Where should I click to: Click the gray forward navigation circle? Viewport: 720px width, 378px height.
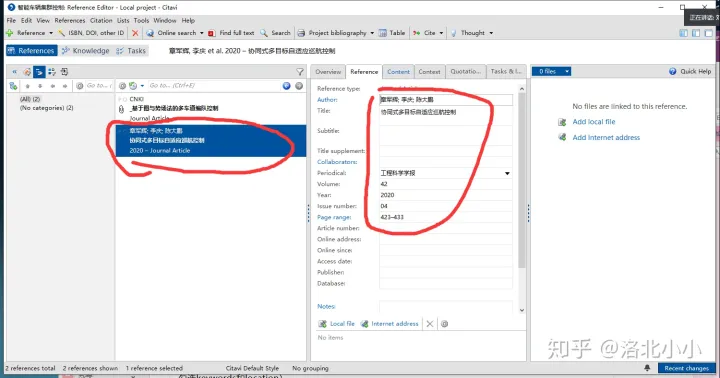point(299,85)
